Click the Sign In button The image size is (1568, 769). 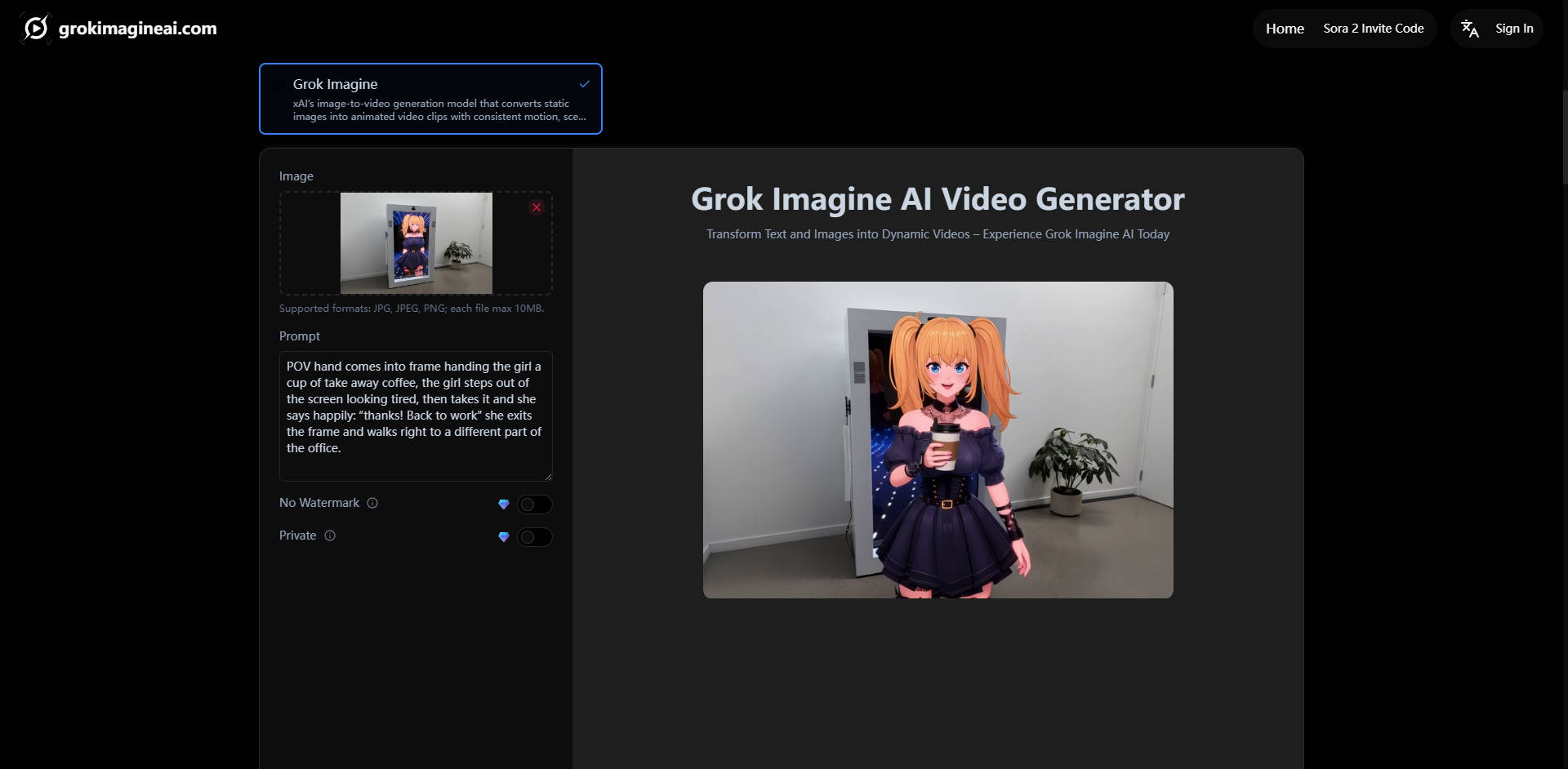[x=1514, y=28]
